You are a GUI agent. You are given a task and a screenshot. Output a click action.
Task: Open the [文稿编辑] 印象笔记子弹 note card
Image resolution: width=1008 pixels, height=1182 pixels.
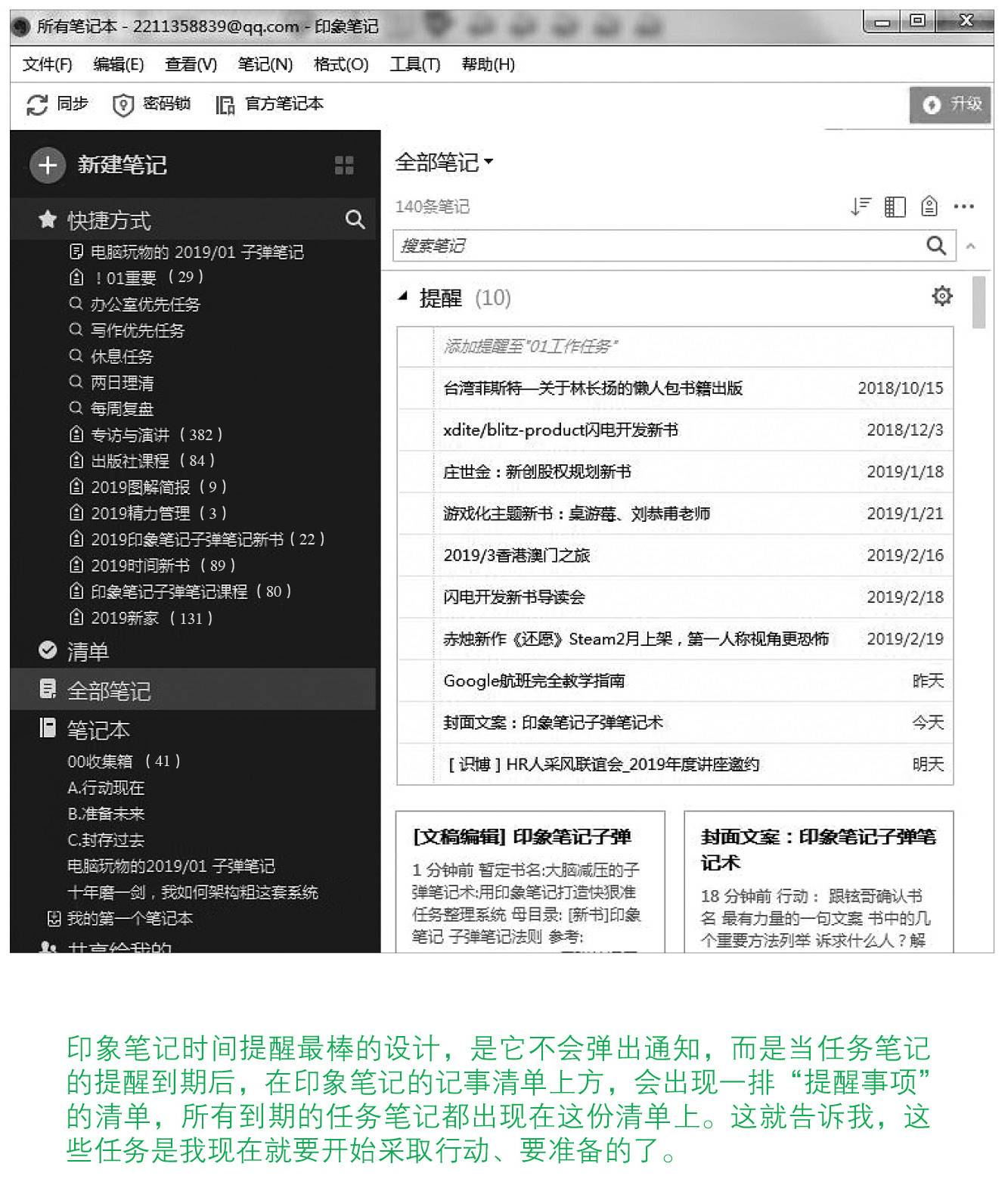pyautogui.click(x=530, y=881)
